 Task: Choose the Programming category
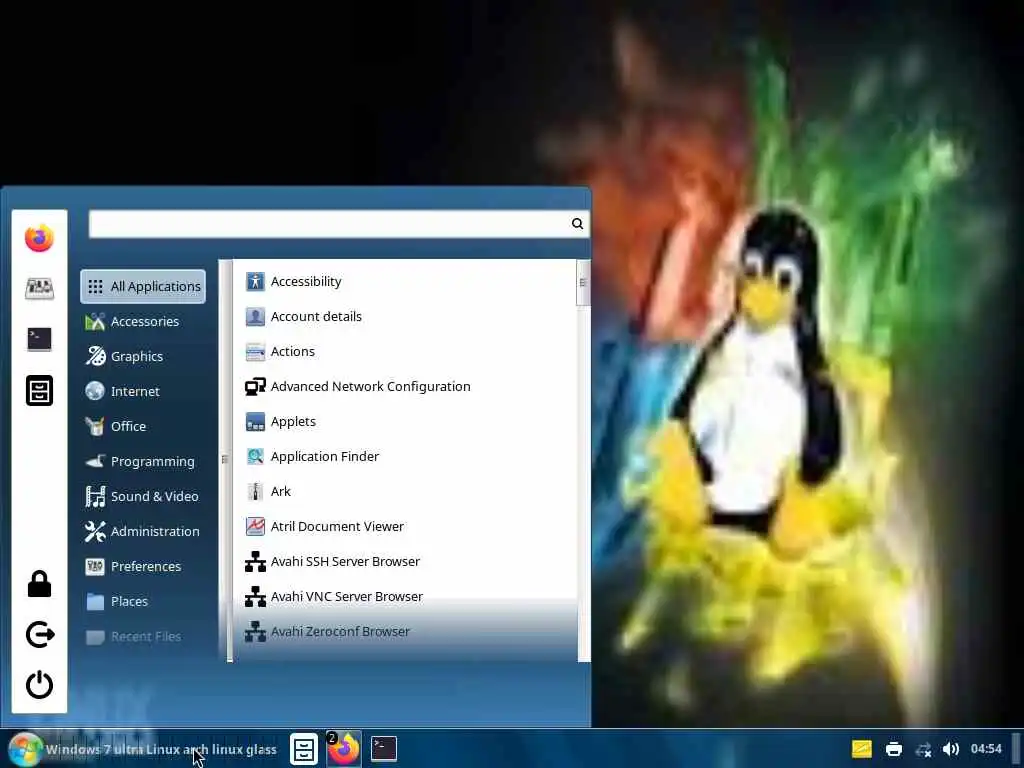pyautogui.click(x=143, y=461)
